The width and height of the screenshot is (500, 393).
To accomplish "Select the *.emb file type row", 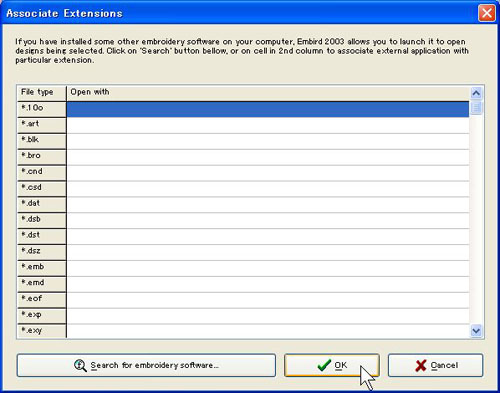I will pos(42,268).
